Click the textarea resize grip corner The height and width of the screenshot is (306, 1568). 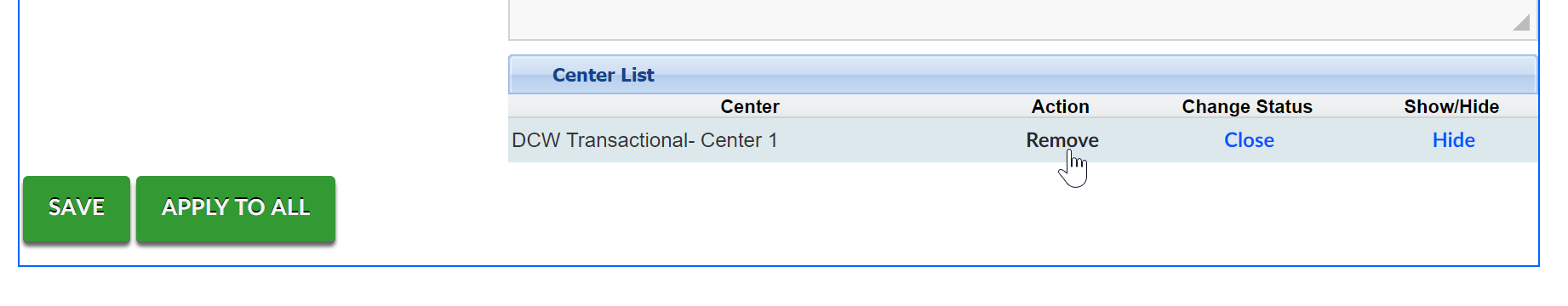1522,23
